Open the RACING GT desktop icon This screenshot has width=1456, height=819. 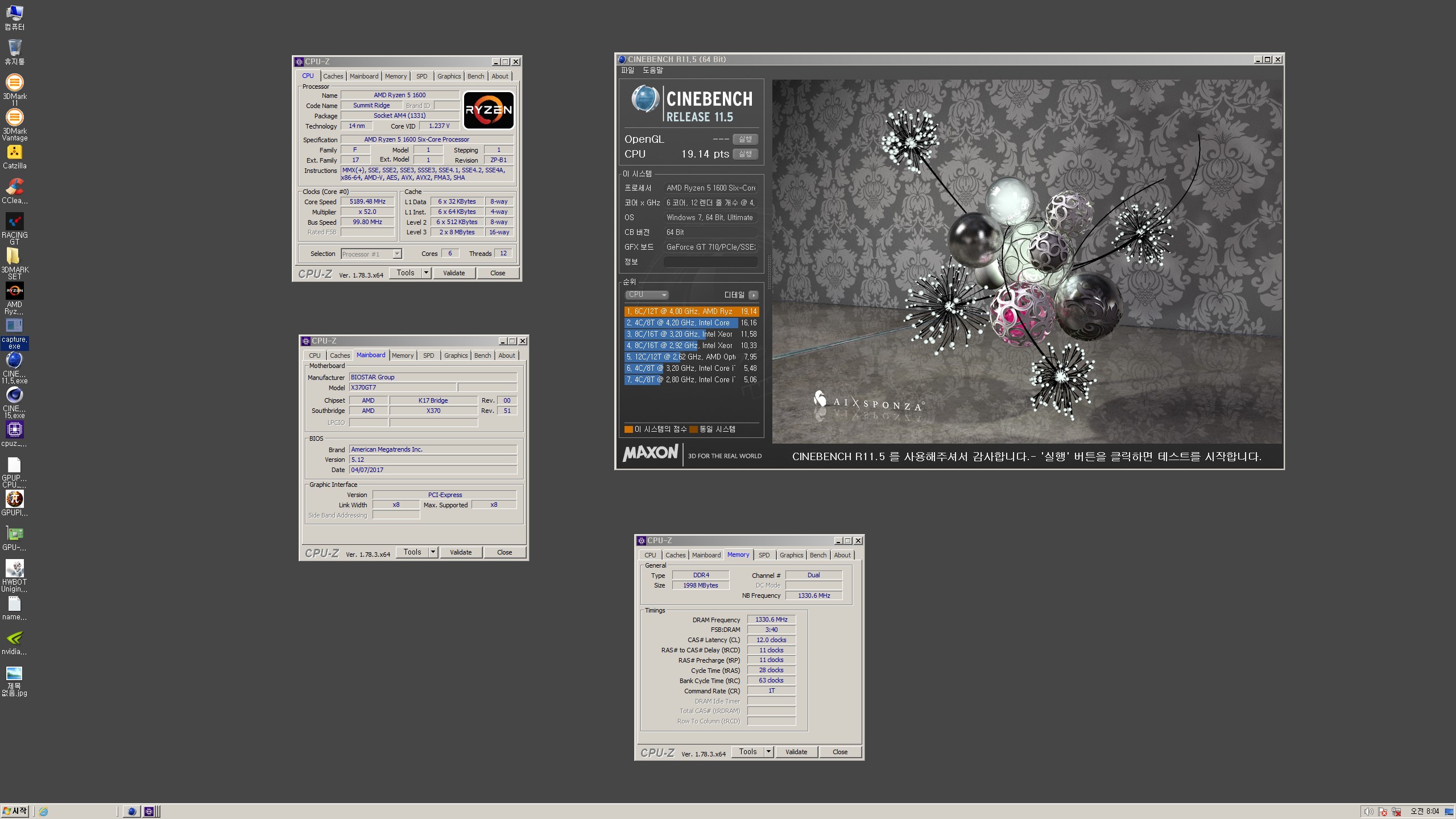click(14, 229)
